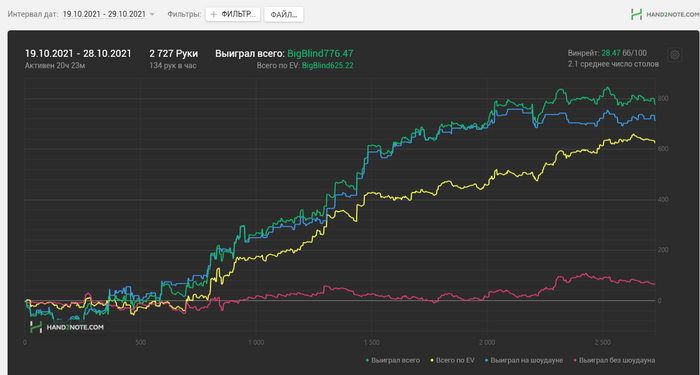Viewport: 700px width, 375px height.
Task: Click the Hand2Note logo at top right
Action: pos(664,14)
